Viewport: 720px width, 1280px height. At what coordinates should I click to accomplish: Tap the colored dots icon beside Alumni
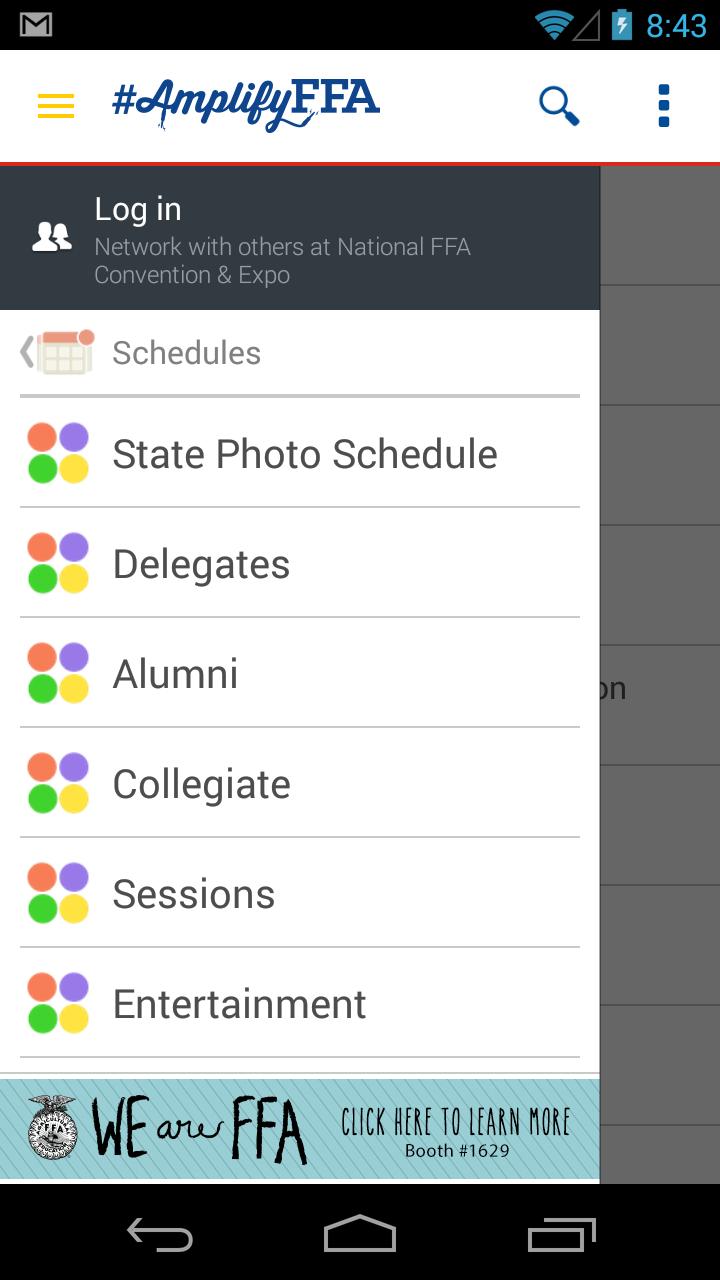coord(58,673)
